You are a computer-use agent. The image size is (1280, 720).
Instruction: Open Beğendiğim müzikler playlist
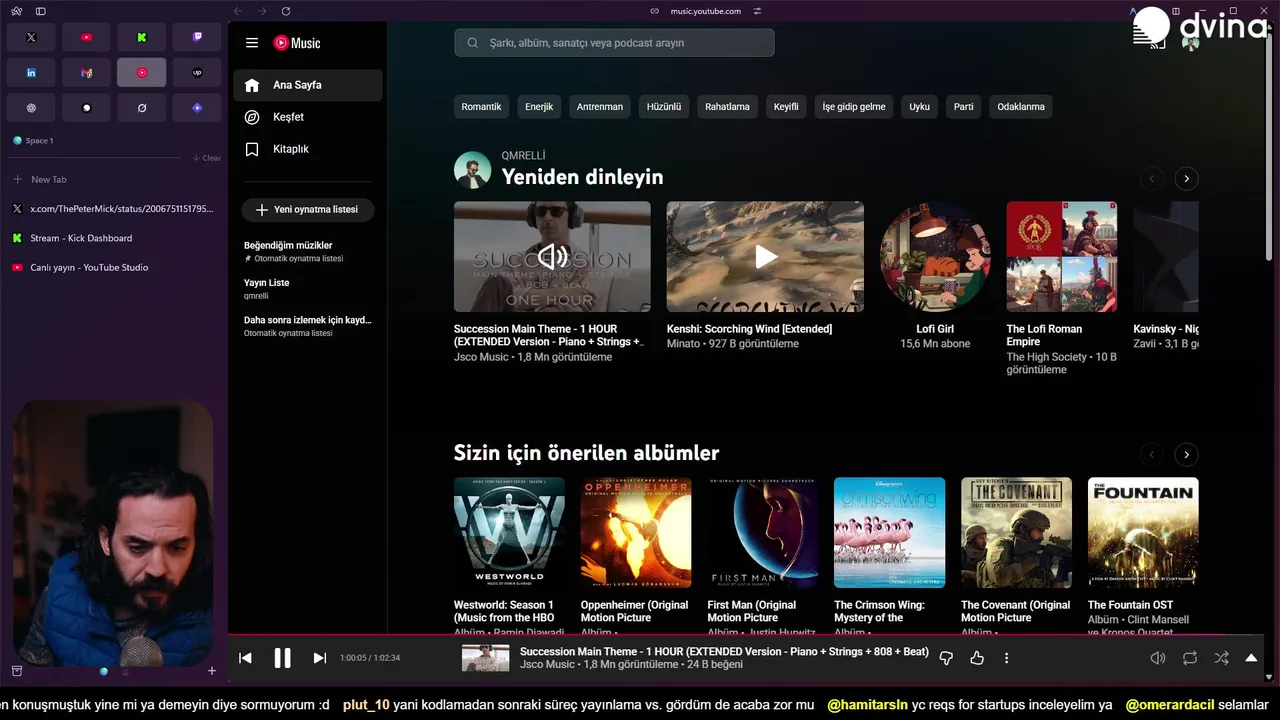308,251
